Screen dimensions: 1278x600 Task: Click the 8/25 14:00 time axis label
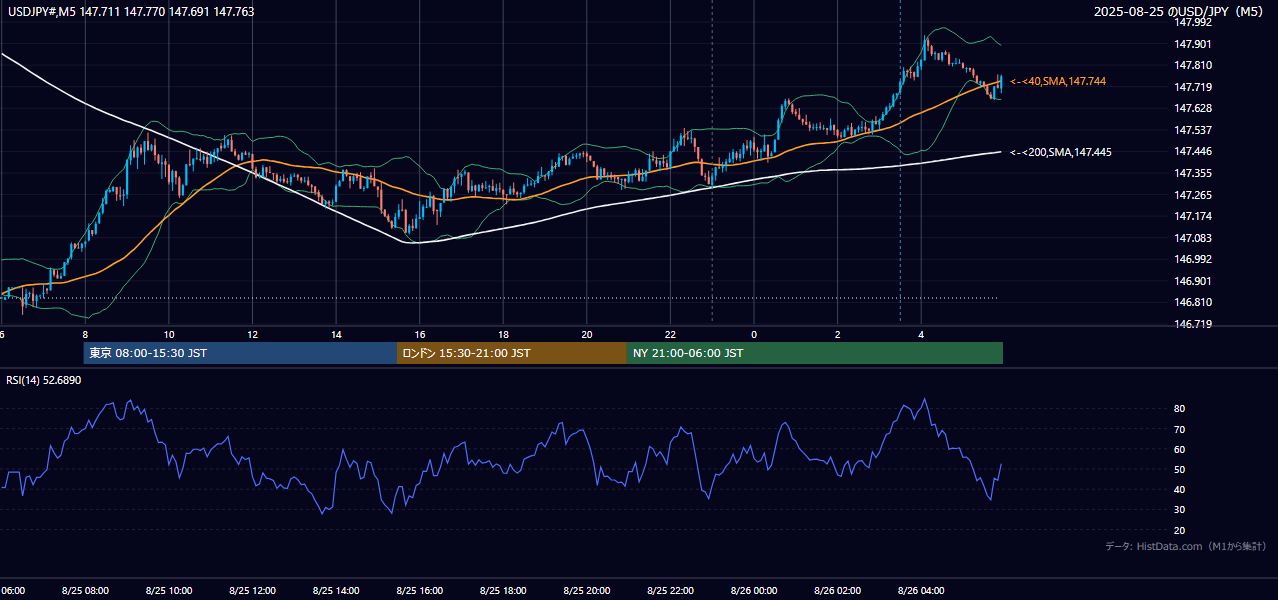point(336,591)
